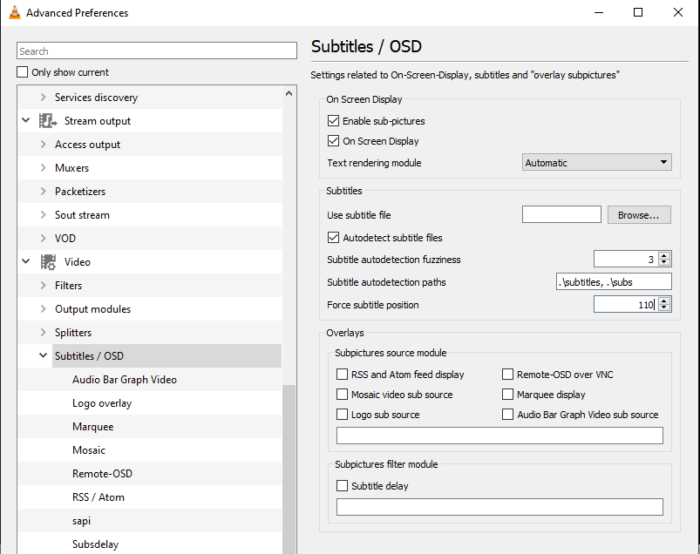Click the Browse... button for subtitle file
This screenshot has width=700, height=554.
tap(639, 215)
